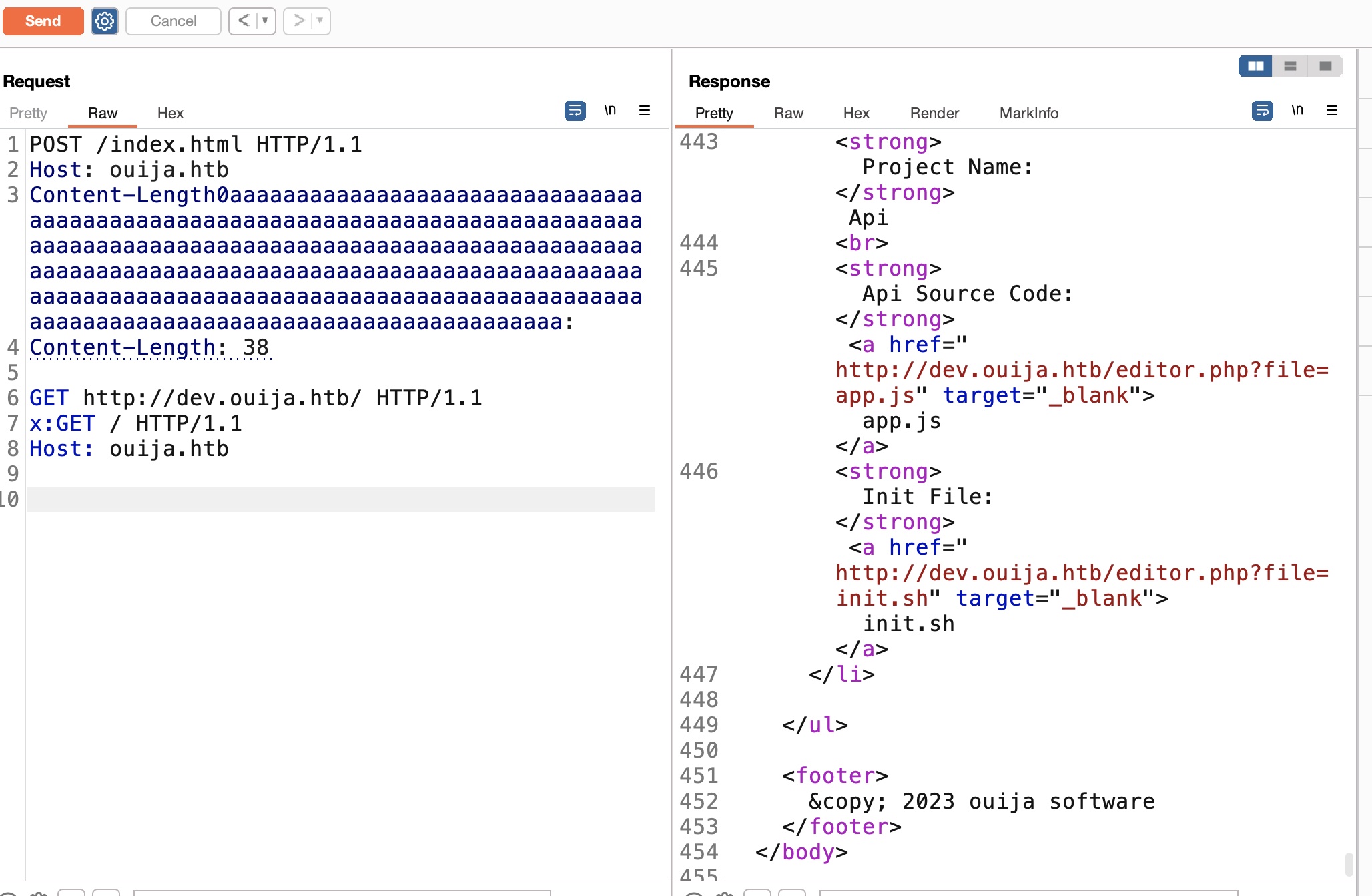Open the Response Render tab
Viewport: 1372px width, 896px height.
(934, 113)
